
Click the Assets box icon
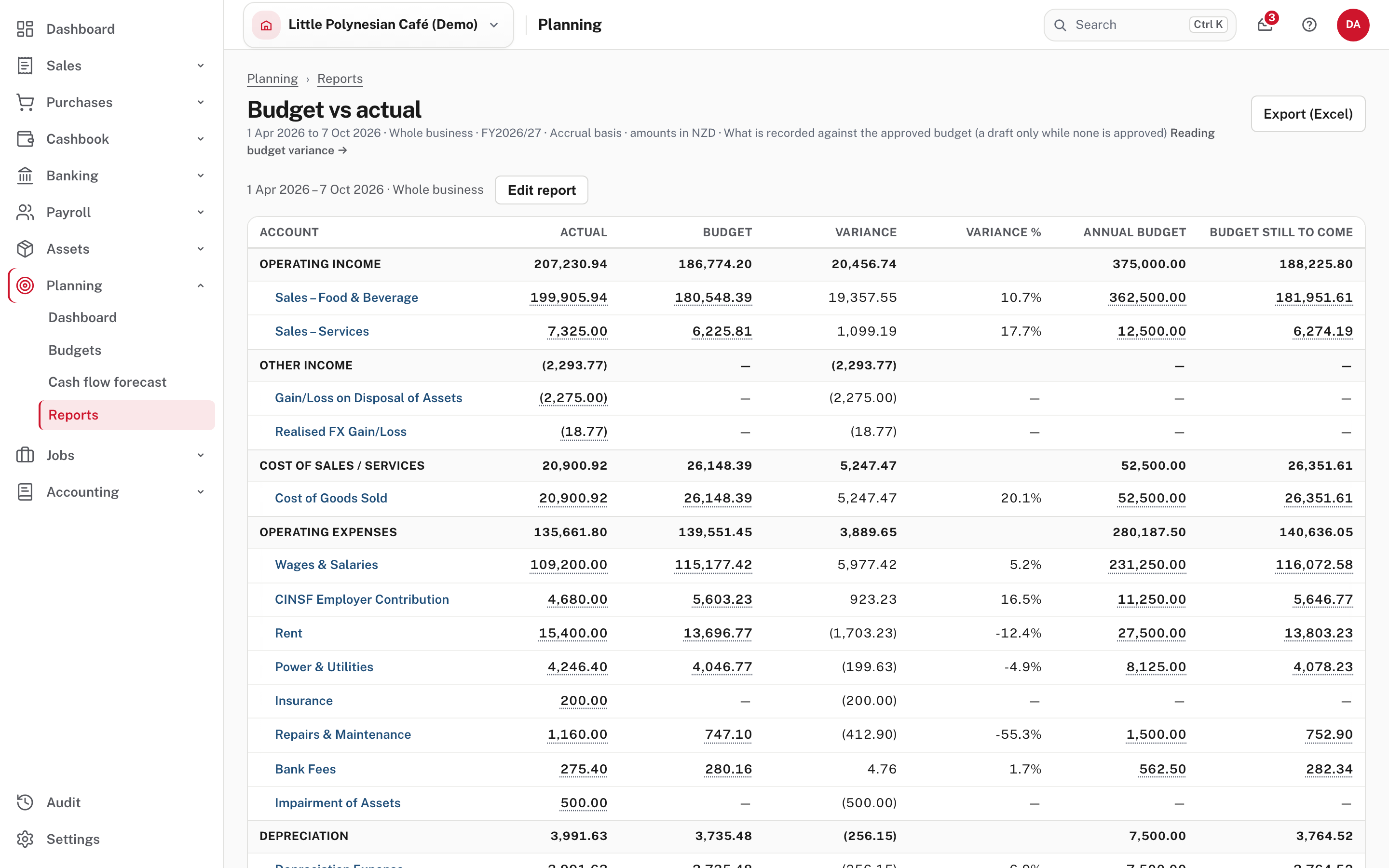25,249
